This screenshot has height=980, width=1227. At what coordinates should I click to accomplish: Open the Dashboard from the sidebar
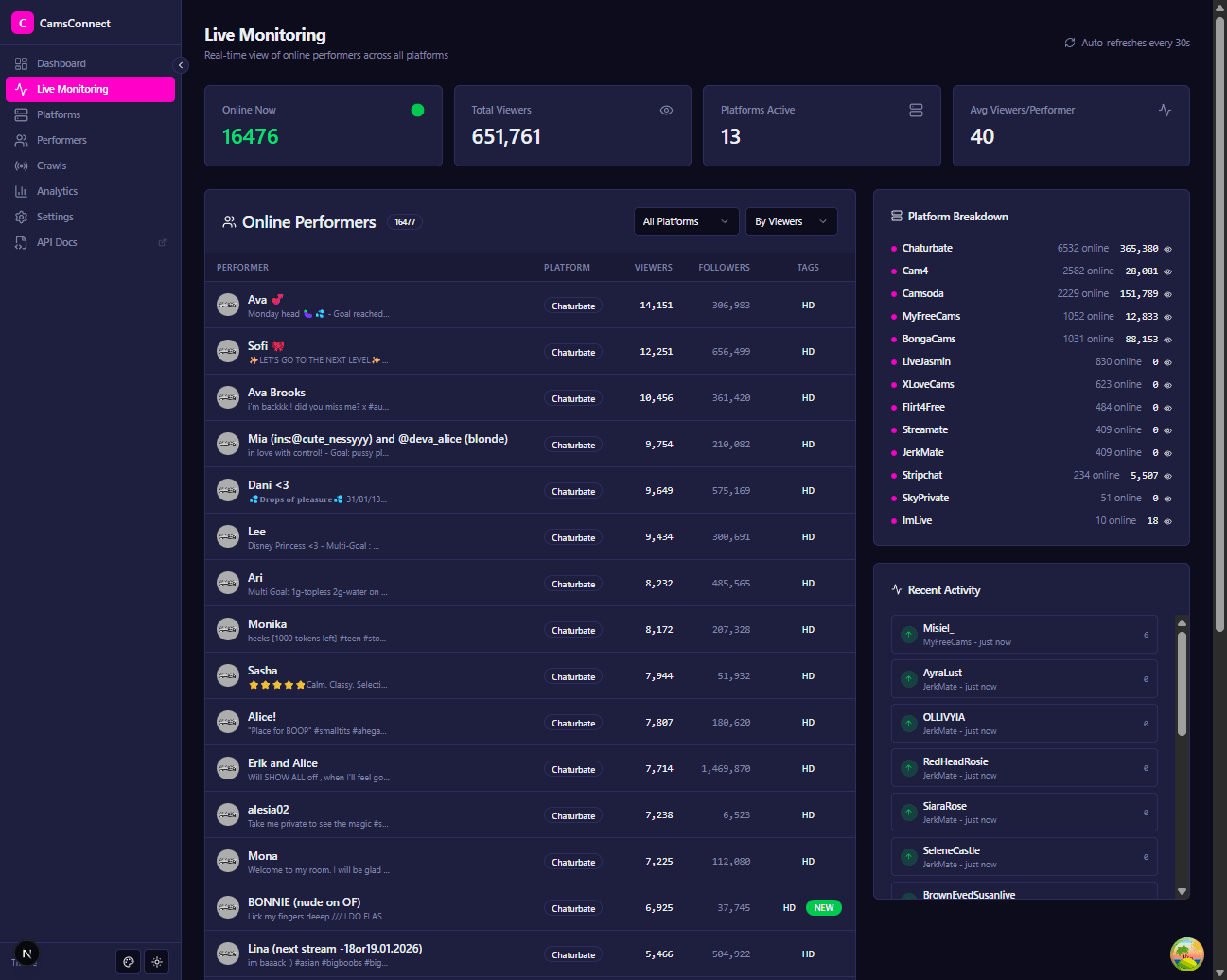(x=62, y=63)
